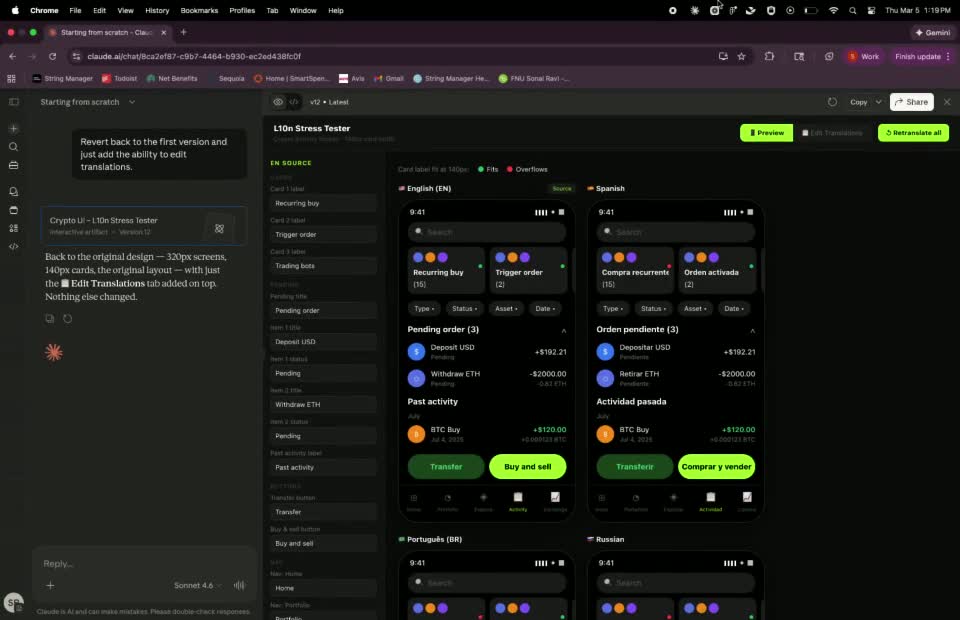This screenshot has height=620, width=960.
Task: Click the Compra recurrente card
Action: [634, 271]
